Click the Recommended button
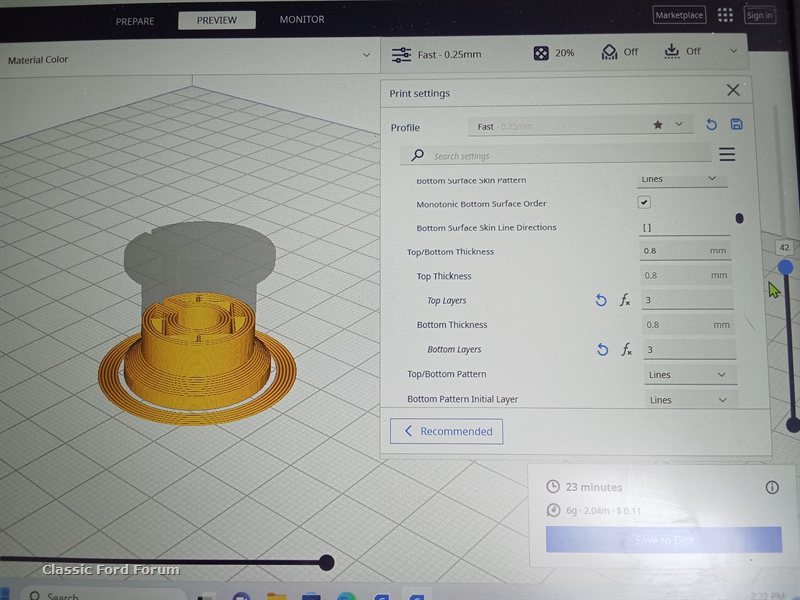Screen dimensions: 800x600 pos(447,431)
